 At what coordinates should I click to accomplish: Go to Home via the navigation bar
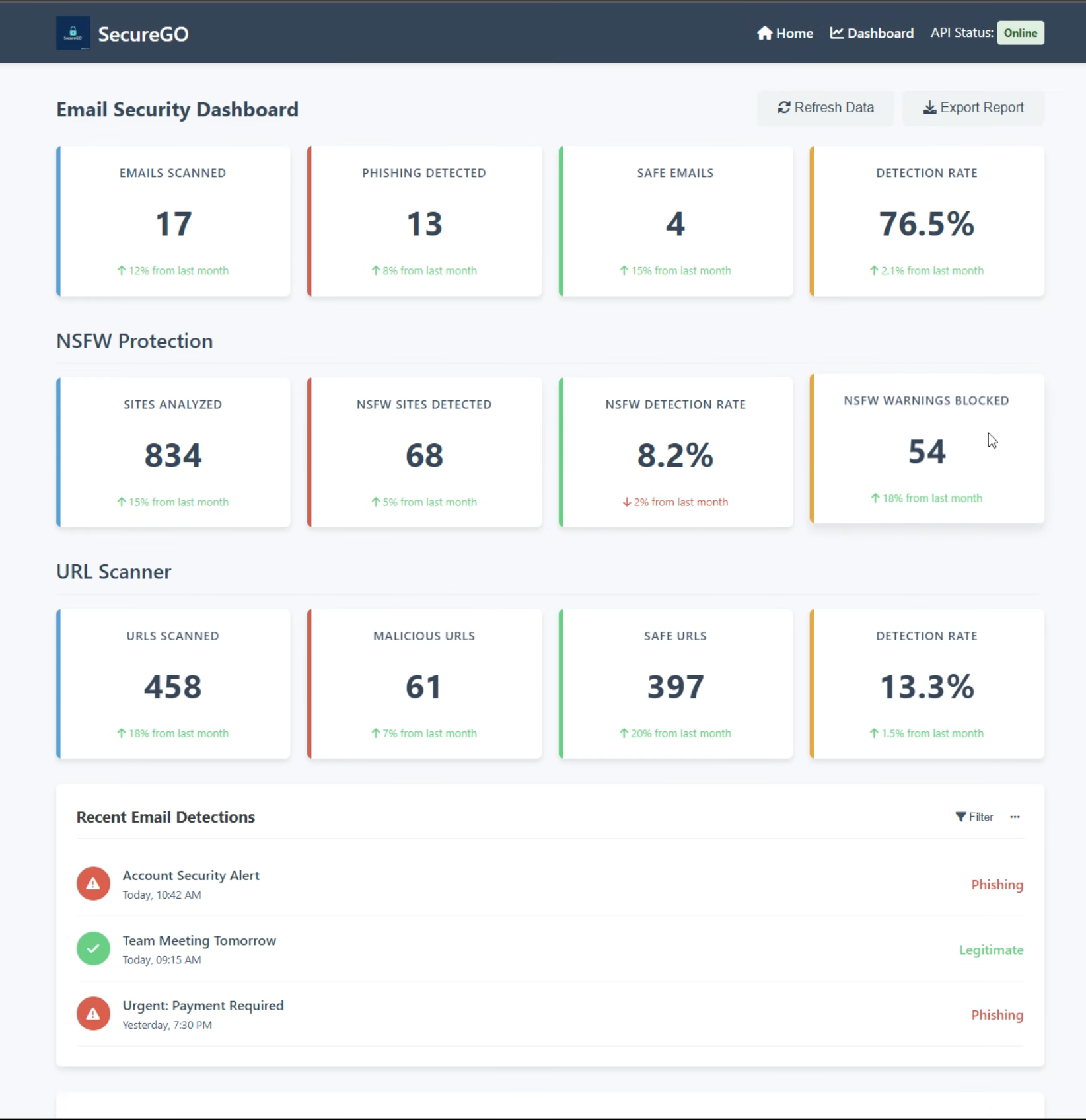pyautogui.click(x=785, y=32)
